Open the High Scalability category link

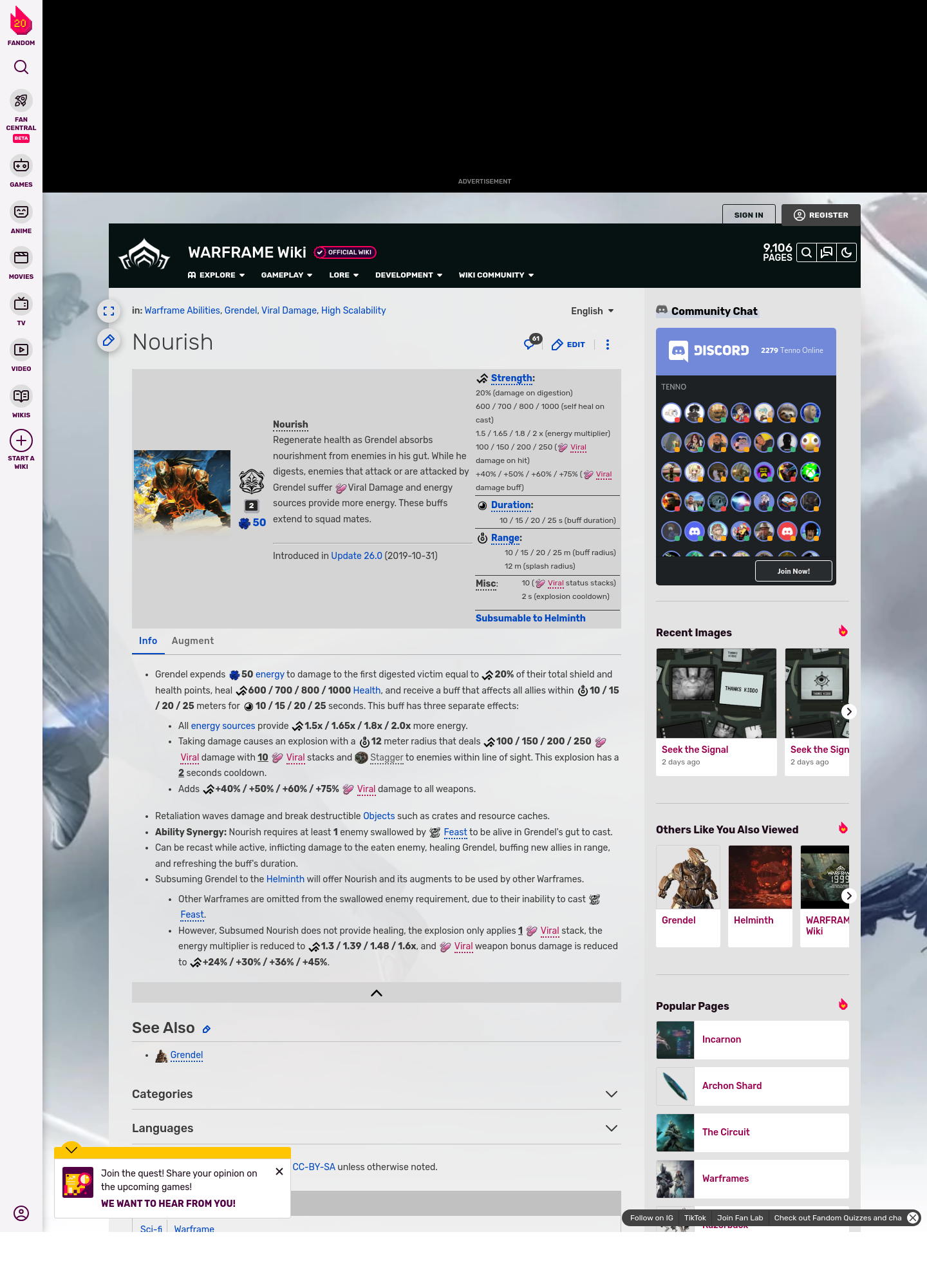point(353,310)
